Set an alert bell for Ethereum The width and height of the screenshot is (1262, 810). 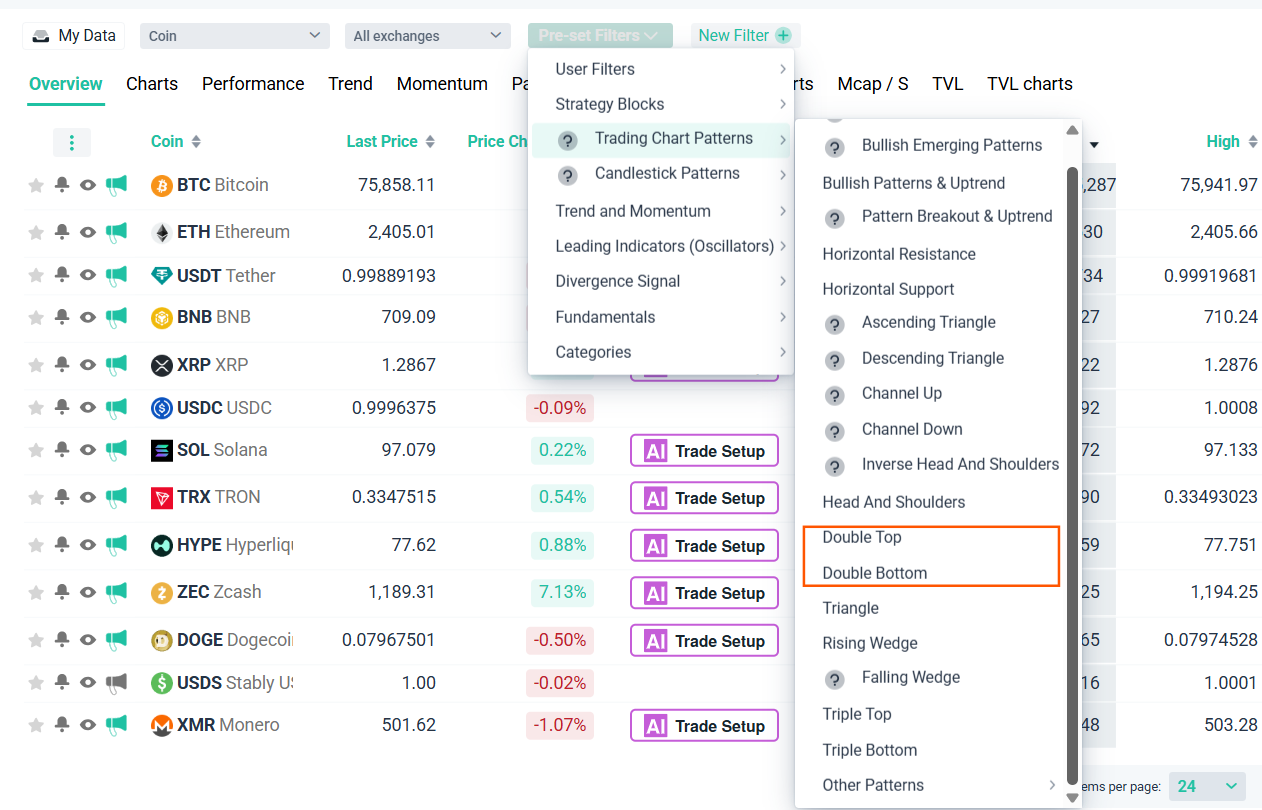pyautogui.click(x=62, y=232)
